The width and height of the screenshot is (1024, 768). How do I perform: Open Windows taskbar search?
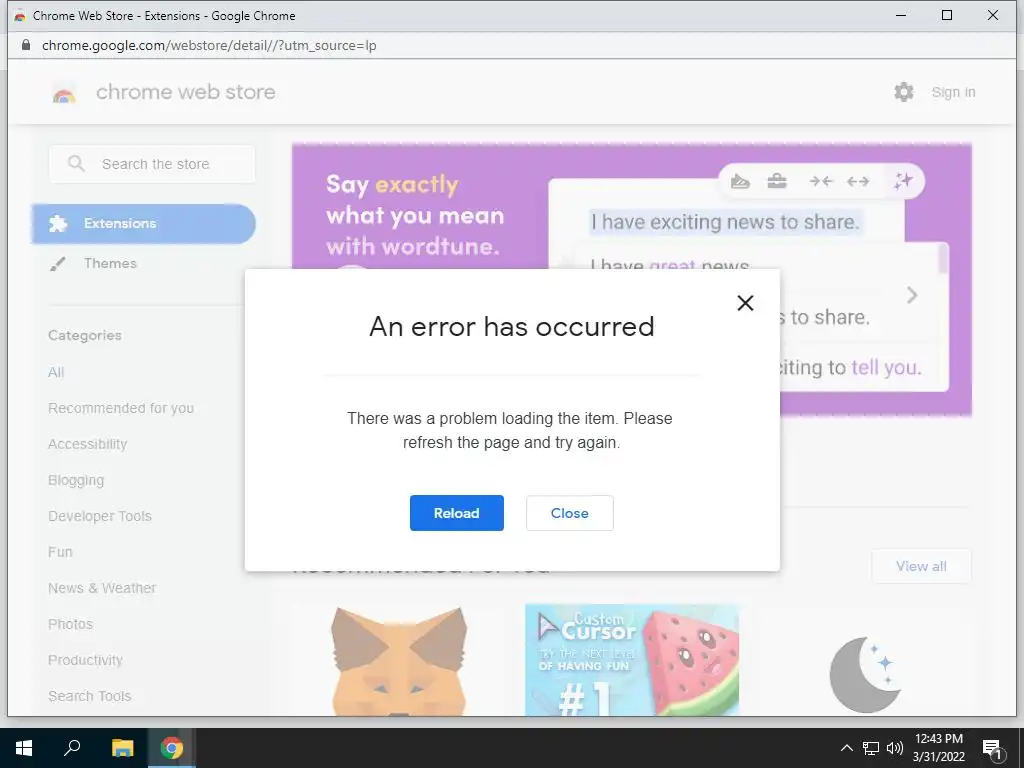[x=72, y=748]
